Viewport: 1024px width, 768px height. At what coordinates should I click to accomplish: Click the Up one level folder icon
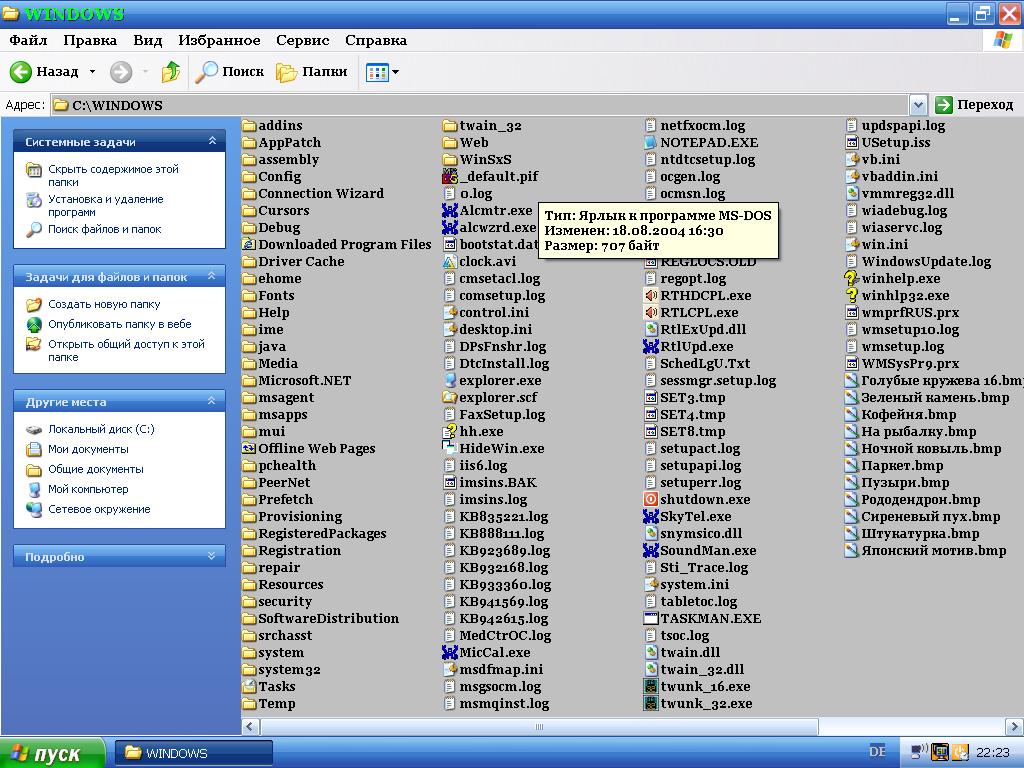(x=170, y=72)
